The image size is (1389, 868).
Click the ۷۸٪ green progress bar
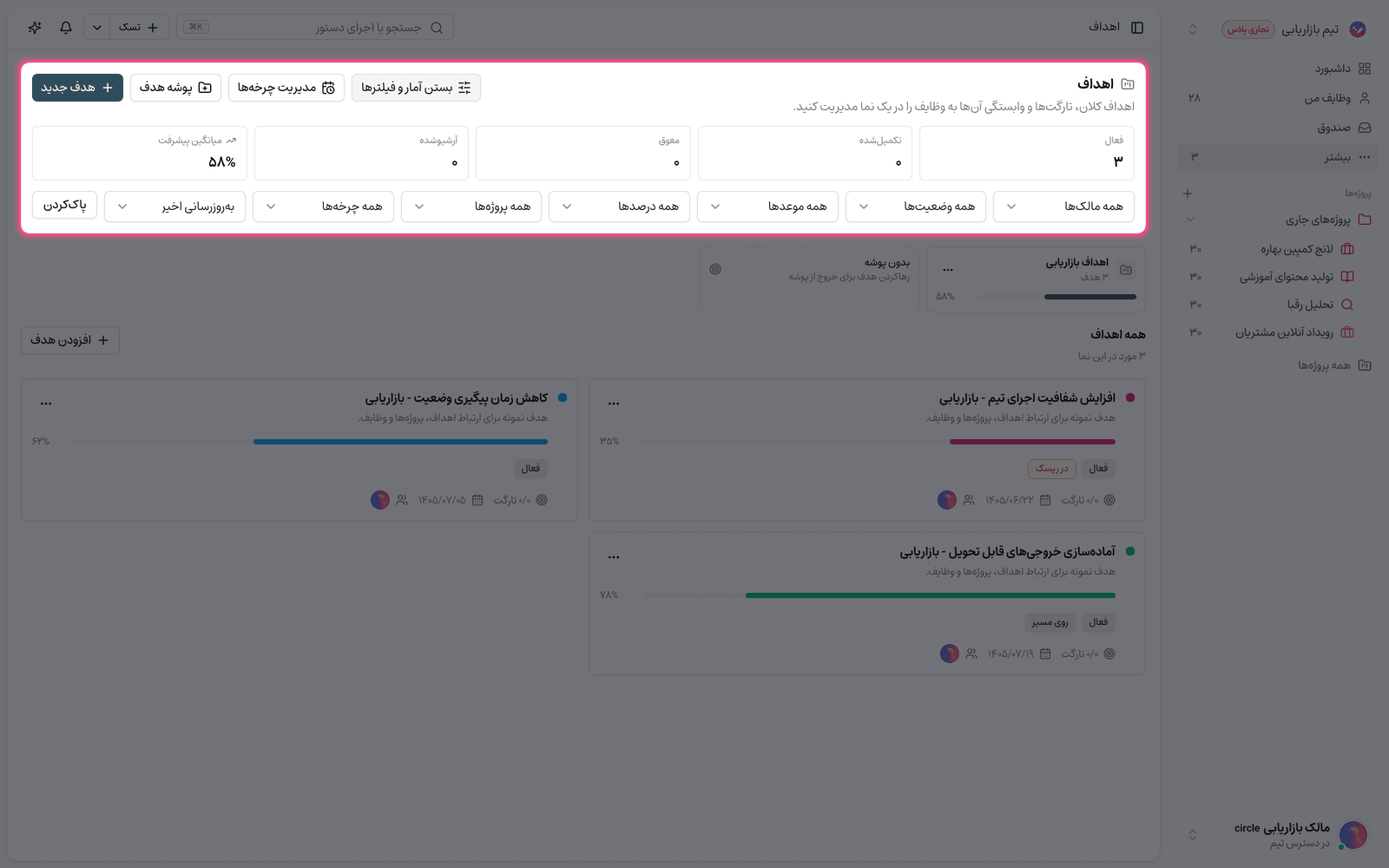[931, 595]
